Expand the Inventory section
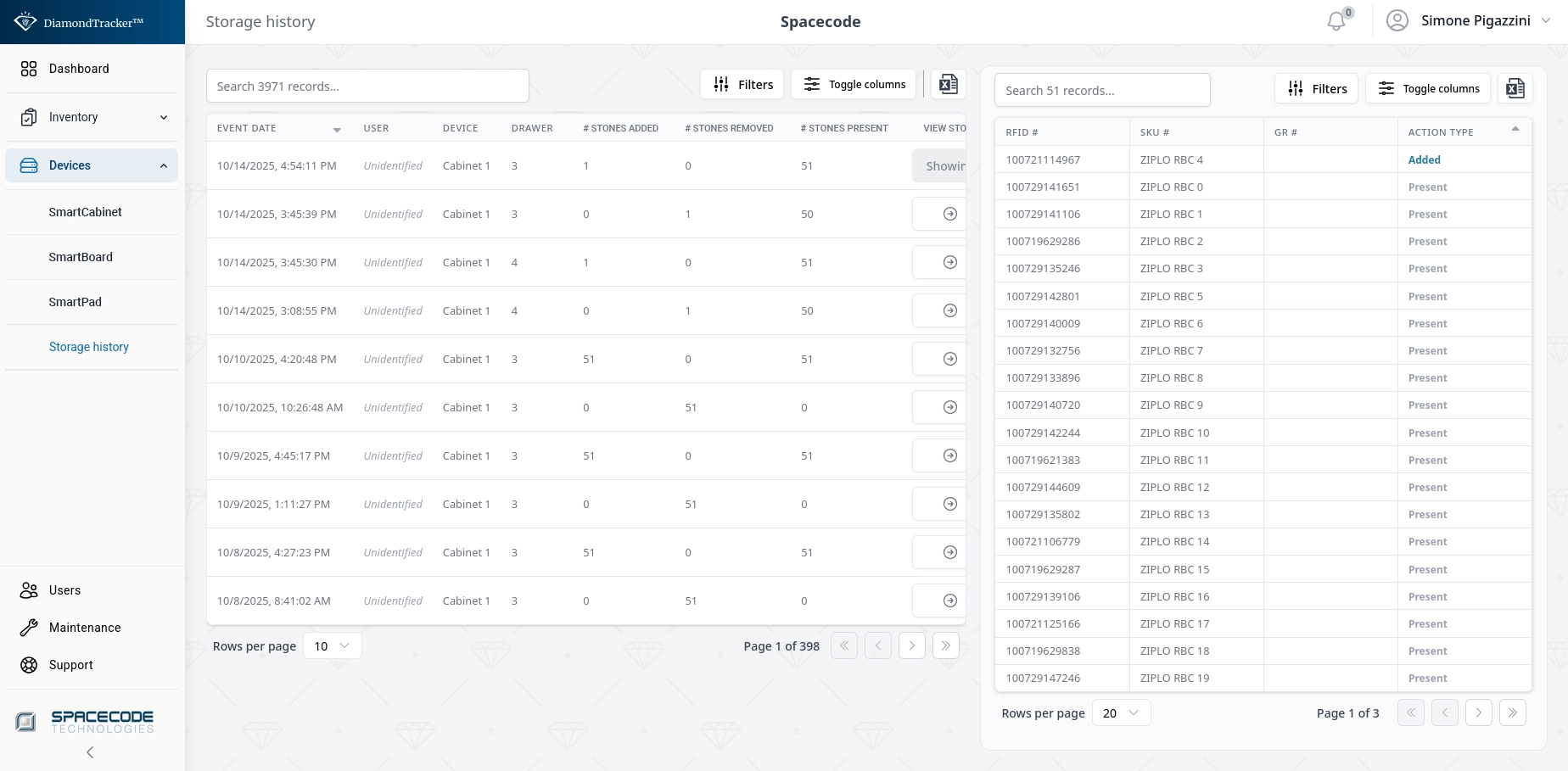Screen dimensions: 1568x771 click(163, 117)
